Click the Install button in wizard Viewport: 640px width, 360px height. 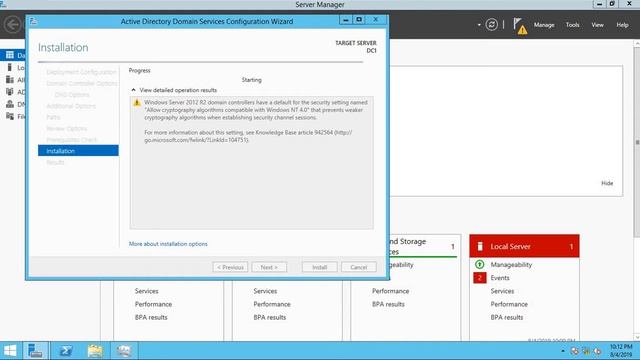point(320,267)
